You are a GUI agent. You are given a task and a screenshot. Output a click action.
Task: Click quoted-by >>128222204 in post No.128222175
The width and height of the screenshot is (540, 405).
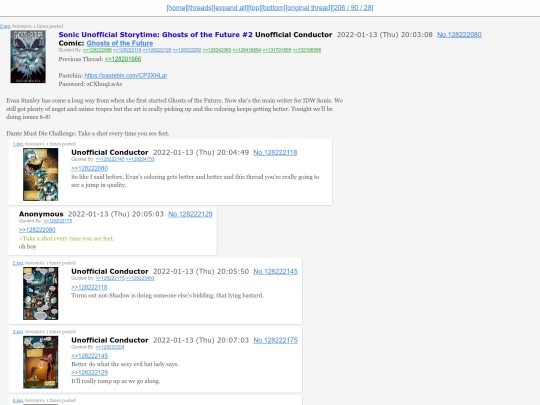[x=110, y=347]
